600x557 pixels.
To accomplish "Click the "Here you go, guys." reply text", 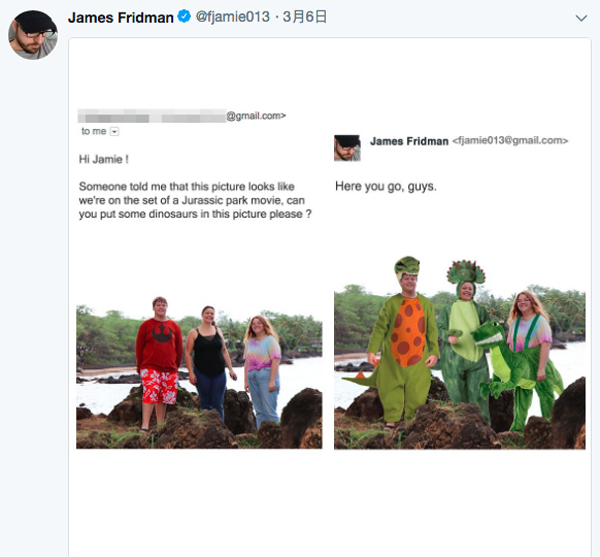I will (x=386, y=186).
